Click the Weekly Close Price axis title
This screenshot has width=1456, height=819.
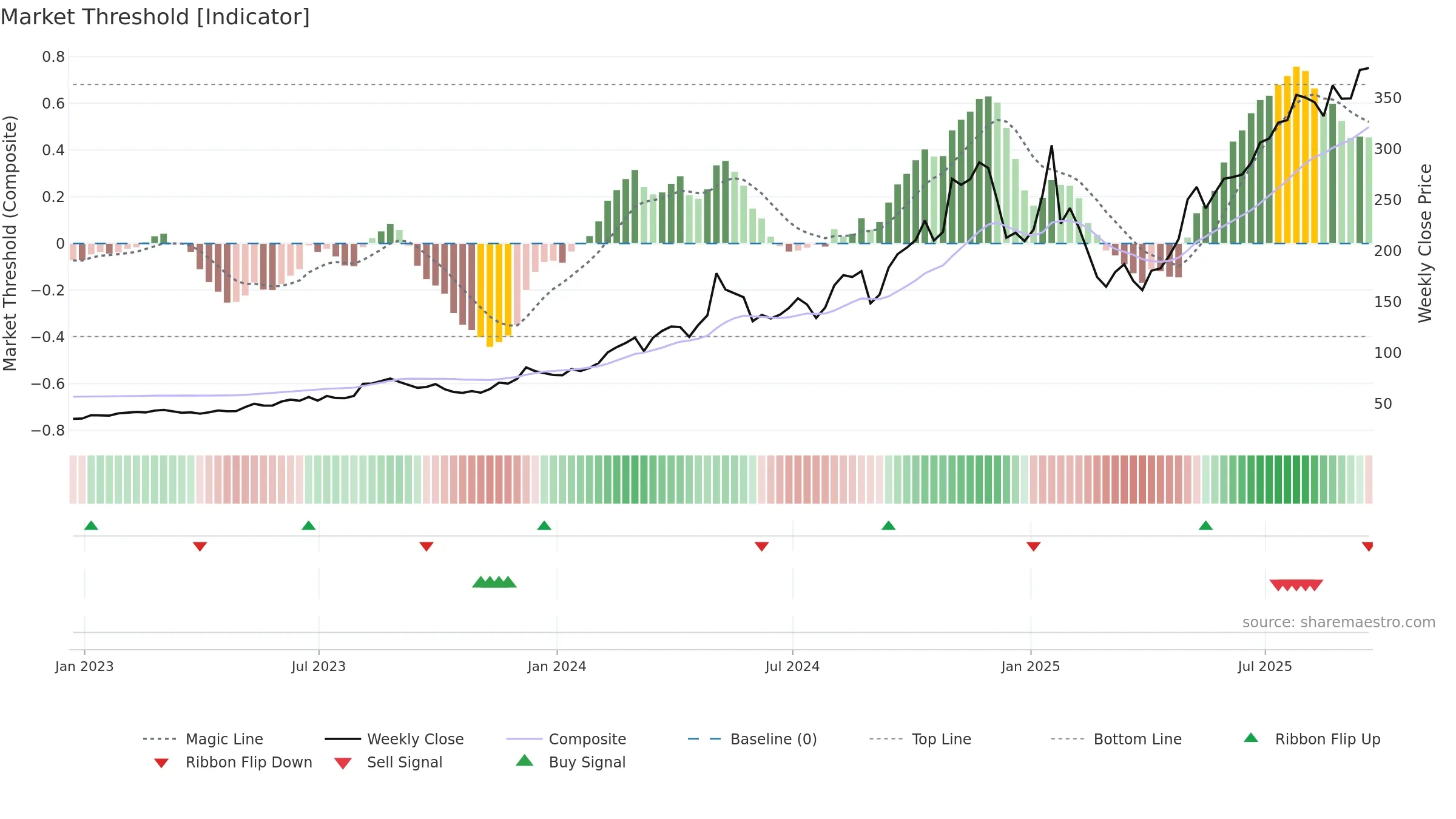pos(1424,243)
